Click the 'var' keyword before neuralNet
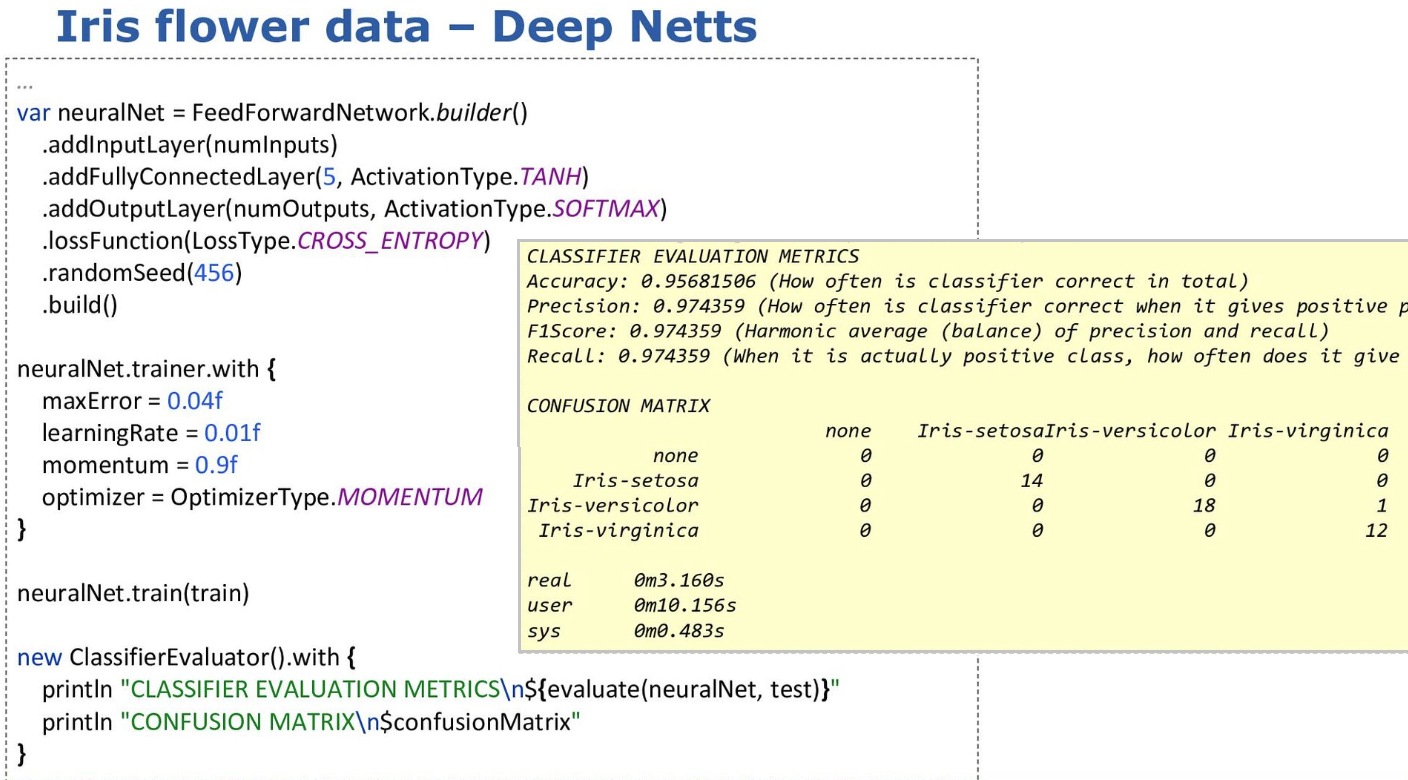 click(33, 113)
